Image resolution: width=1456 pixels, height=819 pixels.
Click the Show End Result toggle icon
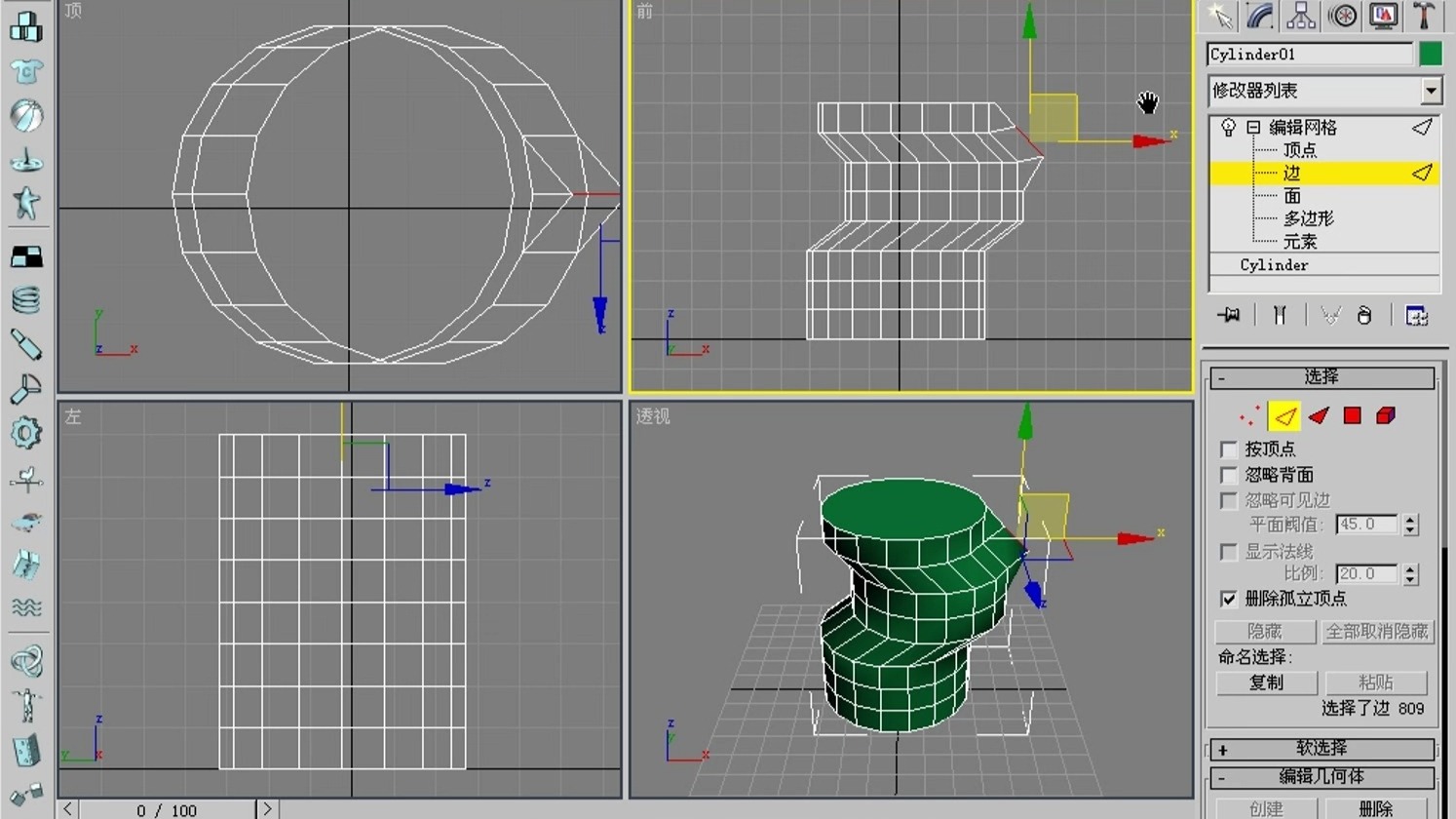click(1280, 315)
